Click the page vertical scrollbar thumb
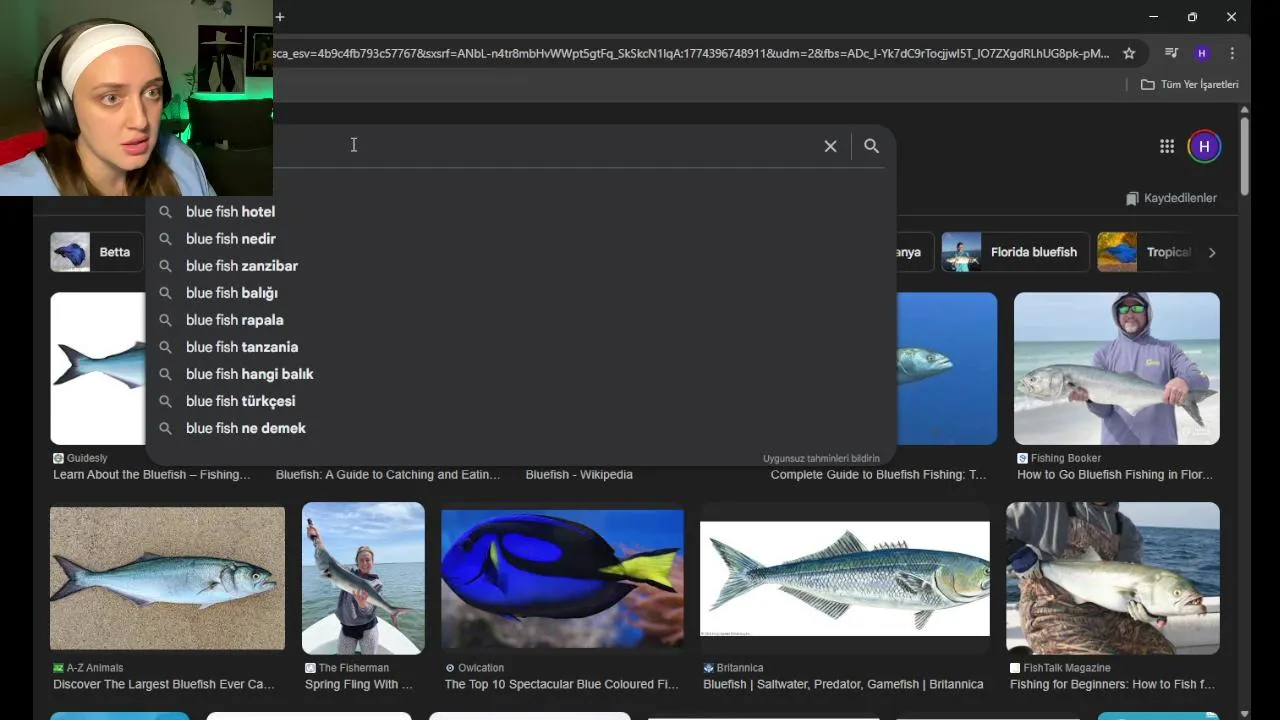Screen dimensions: 1280x720 point(1244,157)
